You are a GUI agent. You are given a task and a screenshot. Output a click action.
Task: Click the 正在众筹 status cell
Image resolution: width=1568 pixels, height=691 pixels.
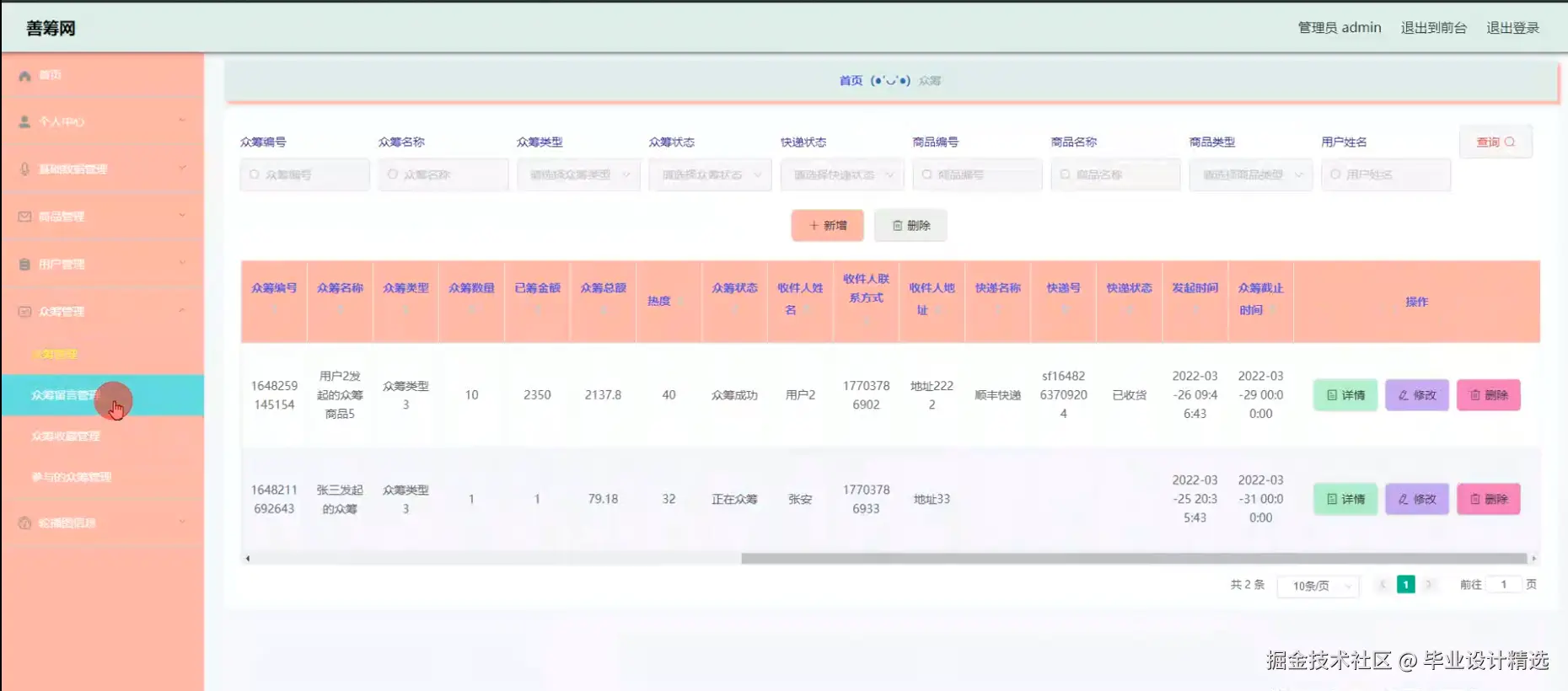[734, 500]
